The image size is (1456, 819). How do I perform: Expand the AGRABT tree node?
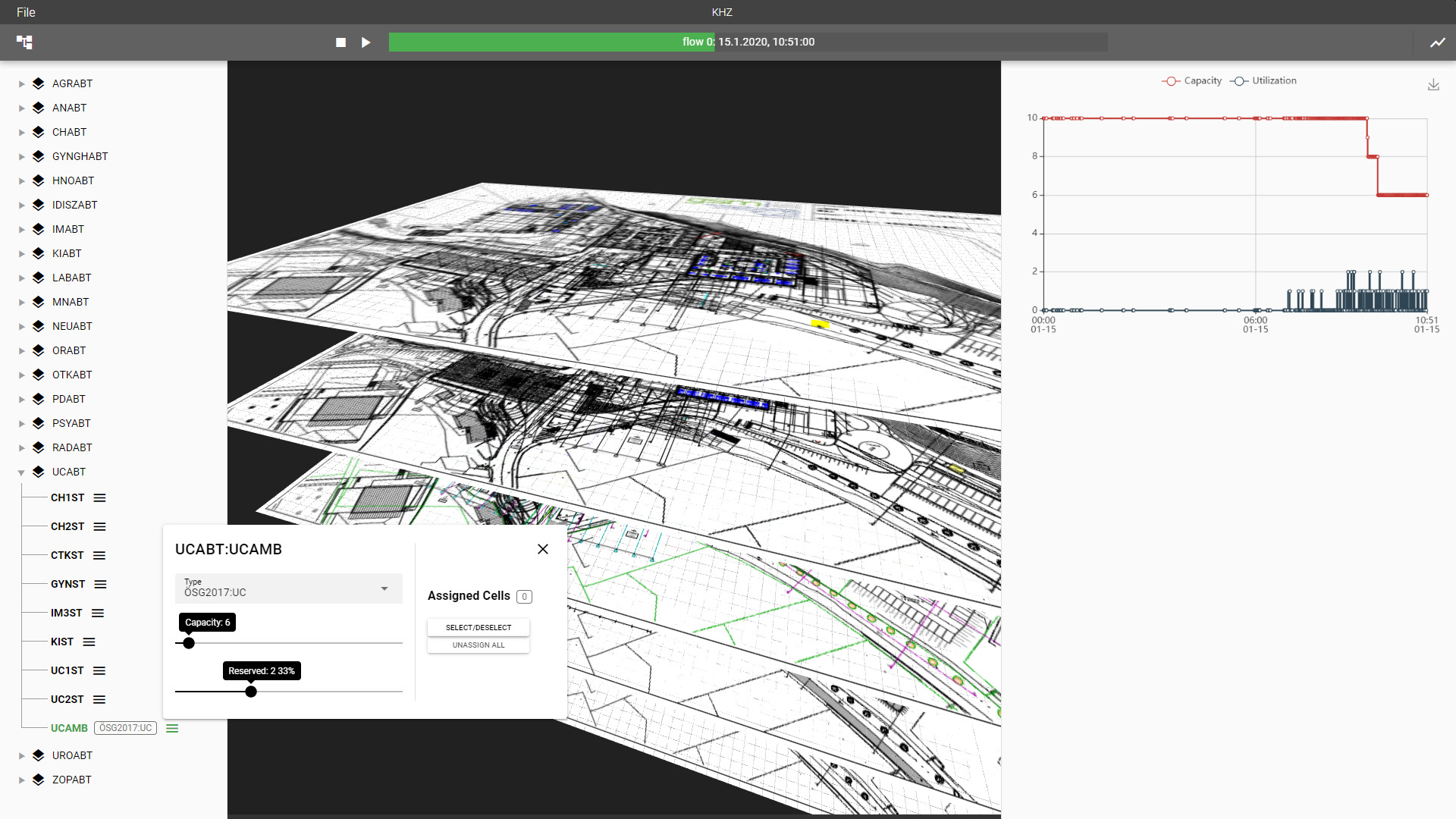coord(21,84)
